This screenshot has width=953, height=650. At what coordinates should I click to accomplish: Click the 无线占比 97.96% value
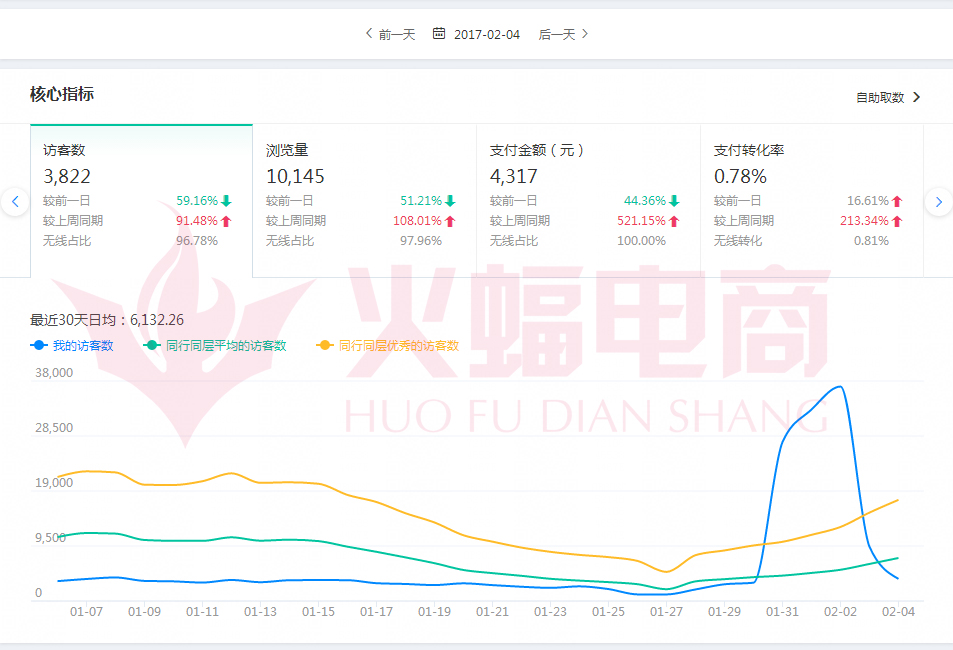(421, 241)
